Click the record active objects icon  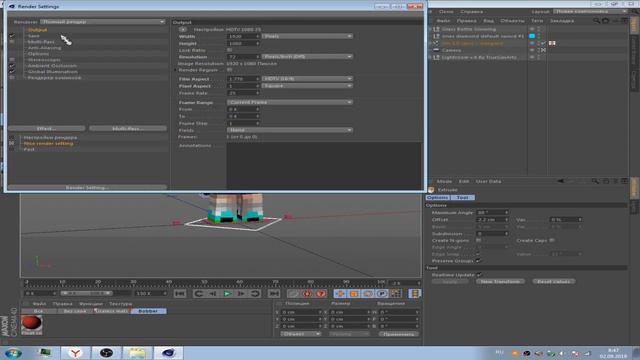click(293, 293)
